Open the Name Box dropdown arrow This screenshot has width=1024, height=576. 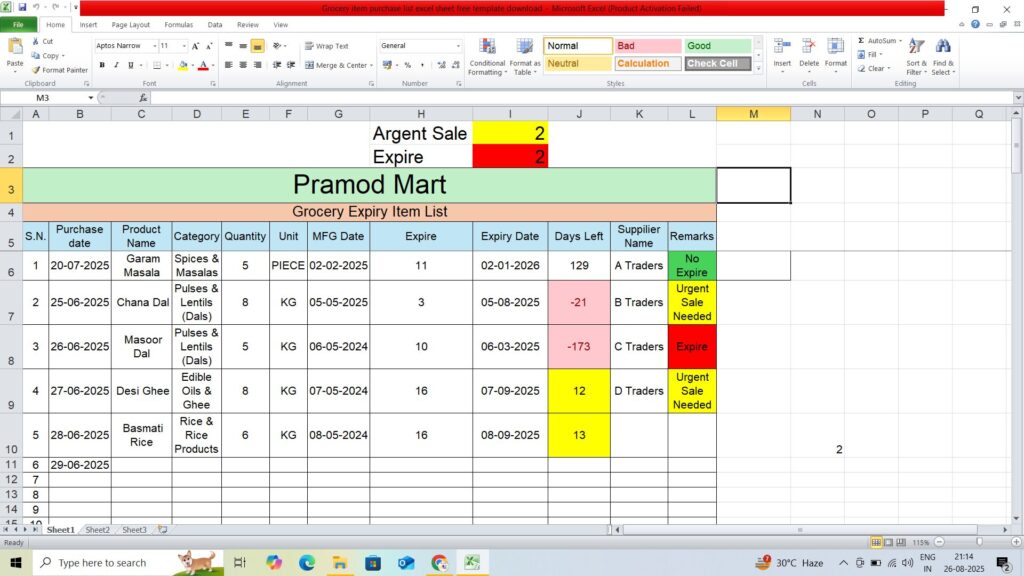[x=91, y=98]
